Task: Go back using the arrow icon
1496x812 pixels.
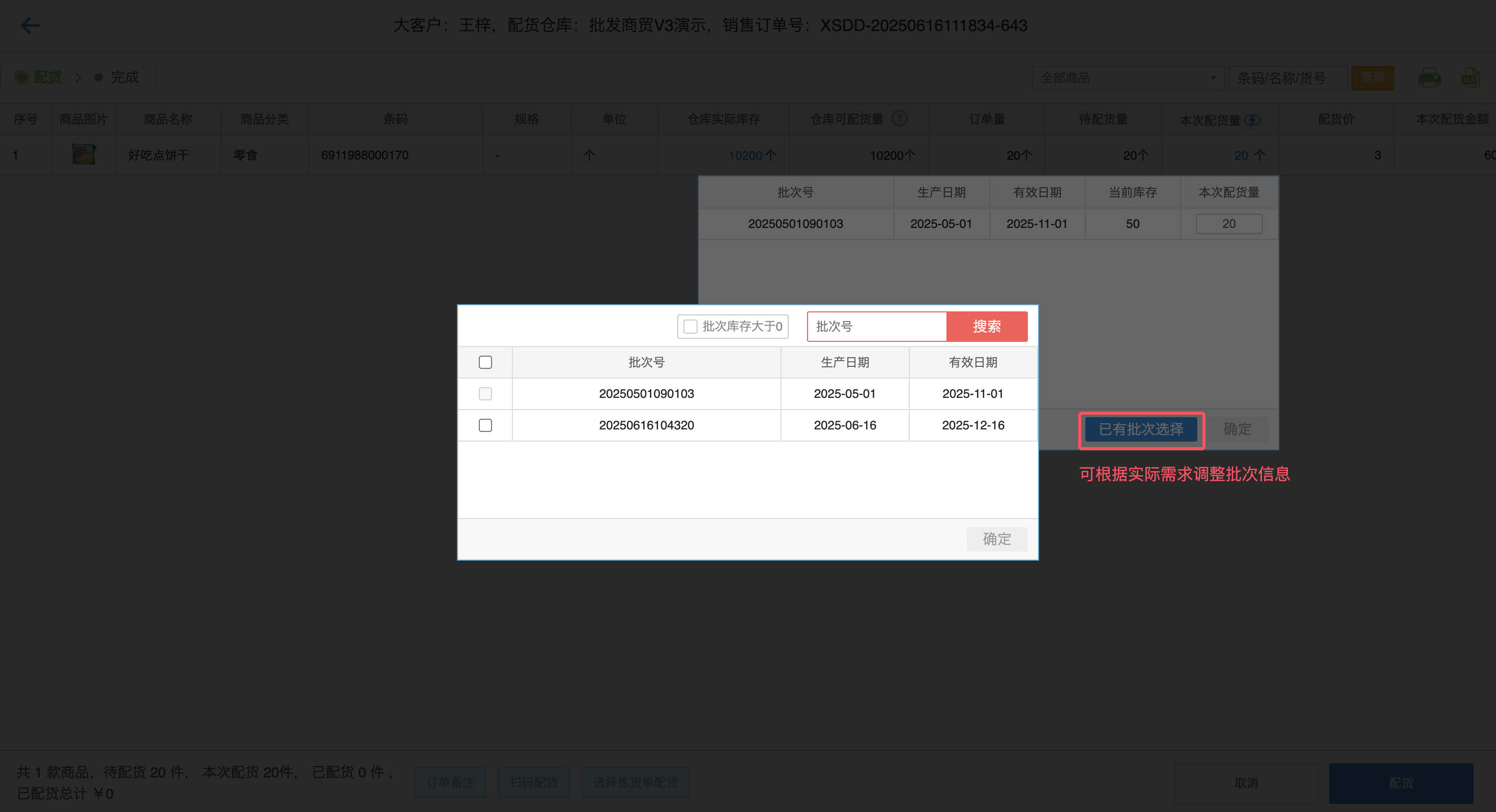Action: 30,25
